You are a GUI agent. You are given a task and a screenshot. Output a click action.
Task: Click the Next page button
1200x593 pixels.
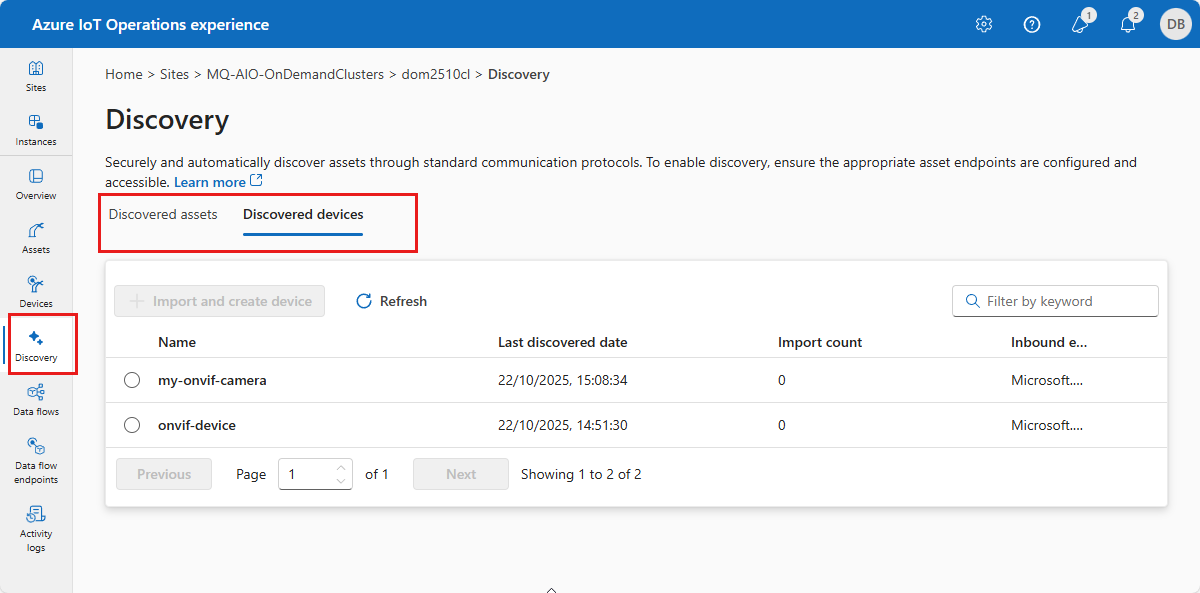(x=461, y=474)
